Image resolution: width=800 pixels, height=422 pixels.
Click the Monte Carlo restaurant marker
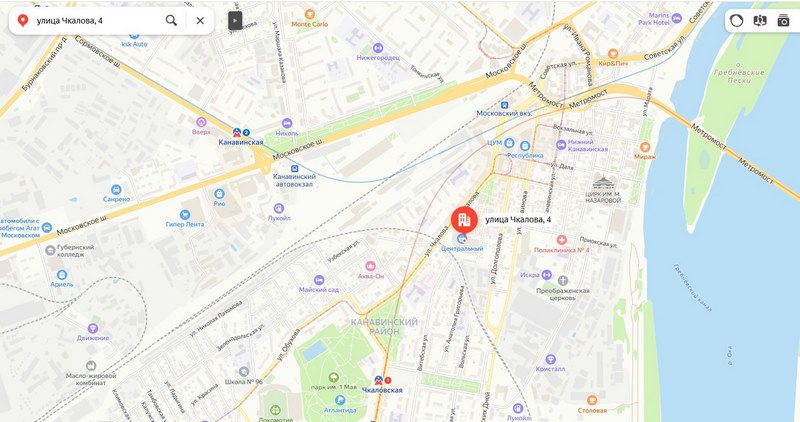tap(310, 14)
